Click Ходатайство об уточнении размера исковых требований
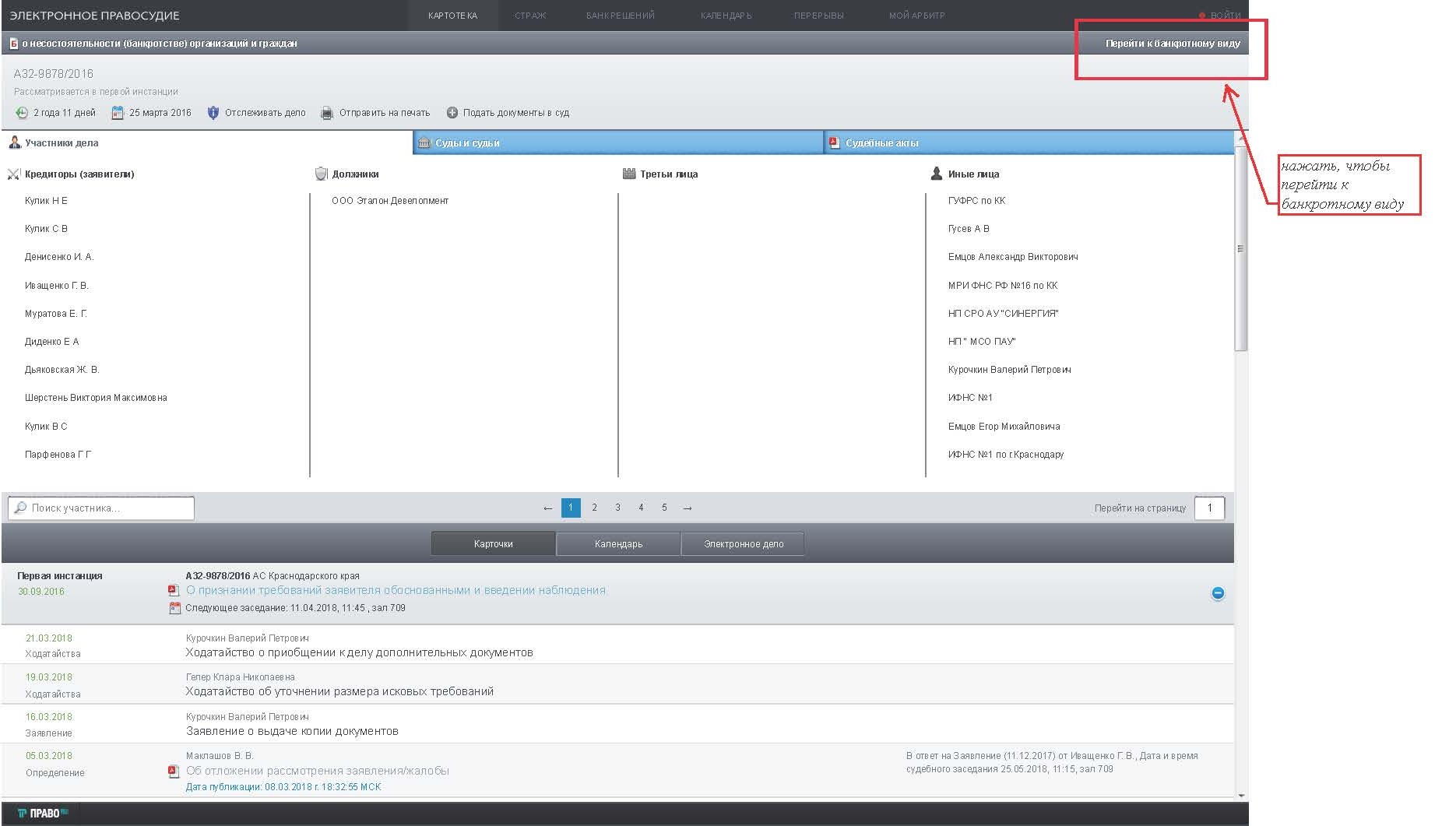 (x=339, y=691)
